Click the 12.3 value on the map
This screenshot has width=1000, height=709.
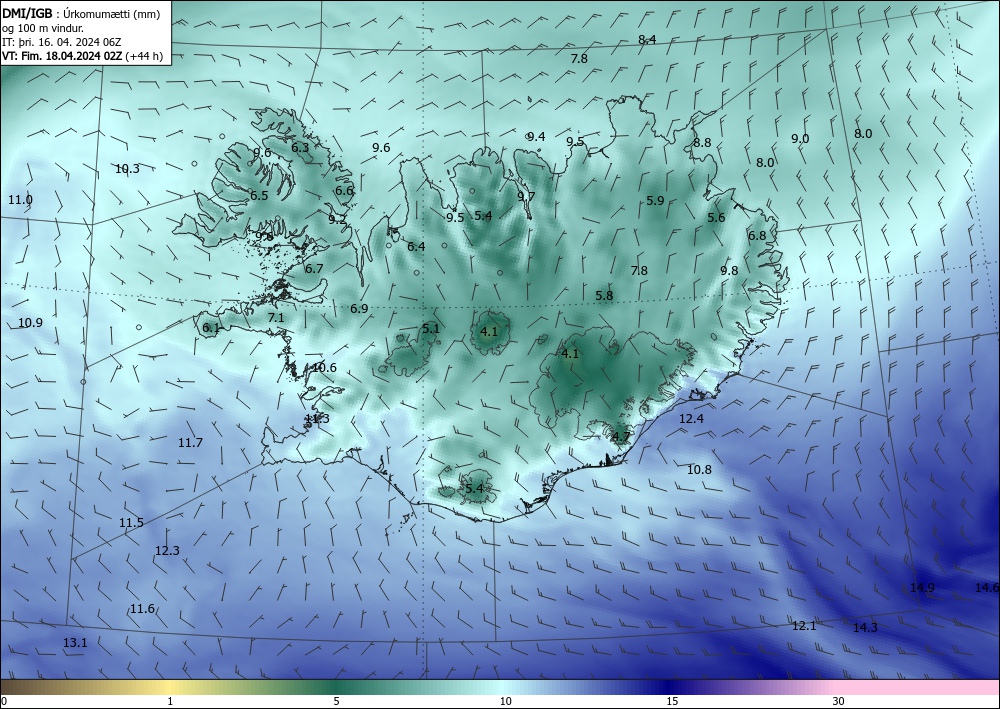coord(167,551)
